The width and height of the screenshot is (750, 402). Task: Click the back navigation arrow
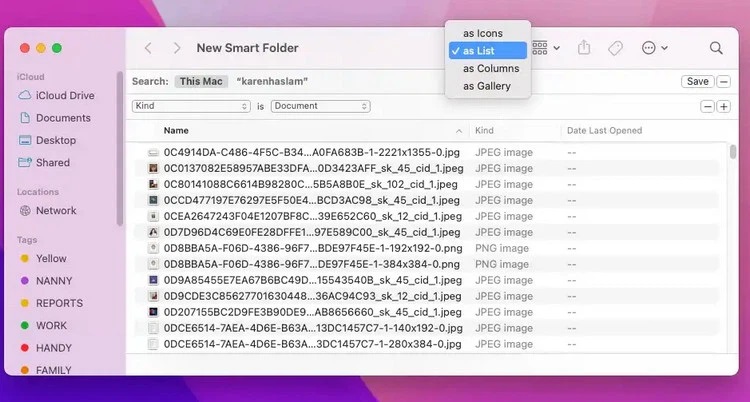pos(148,48)
